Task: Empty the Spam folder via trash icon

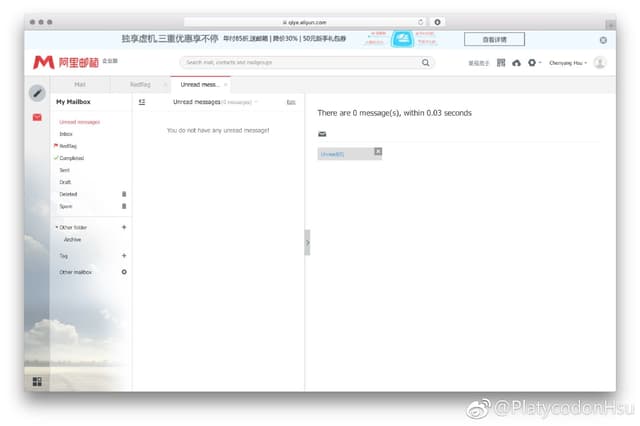Action: tap(124, 206)
